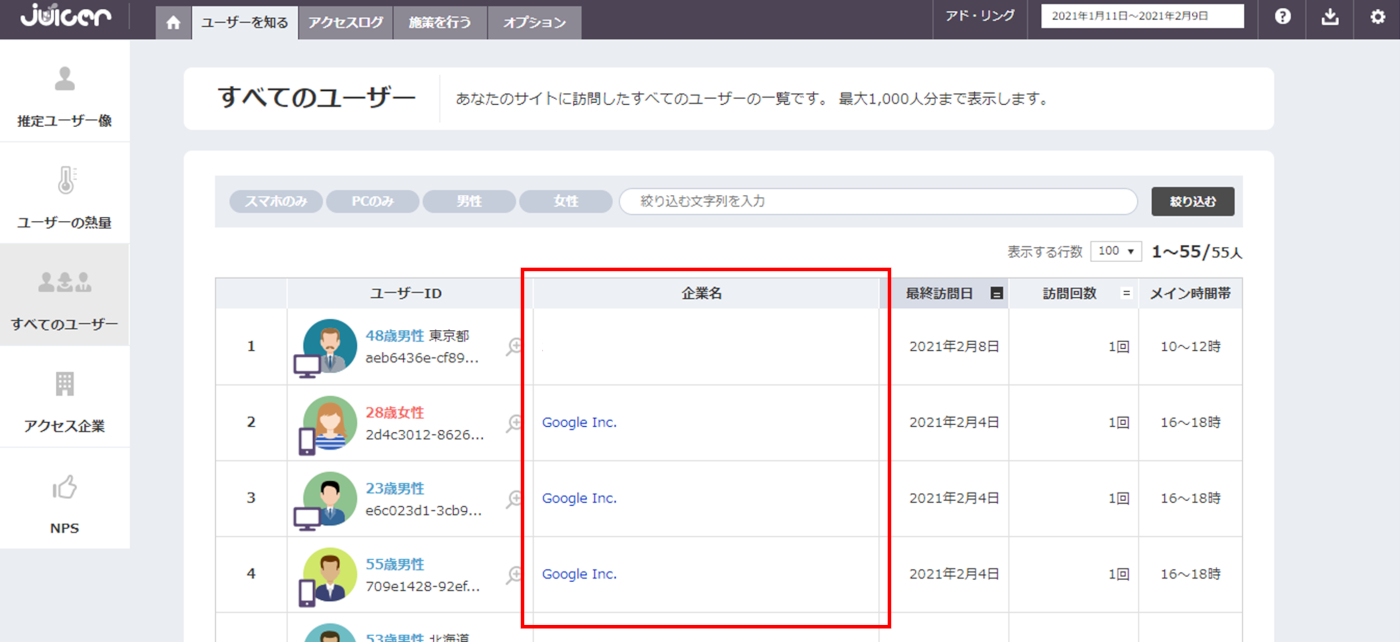1400x642 pixels.
Task: Click the ユーザーID column header
Action: (406, 293)
